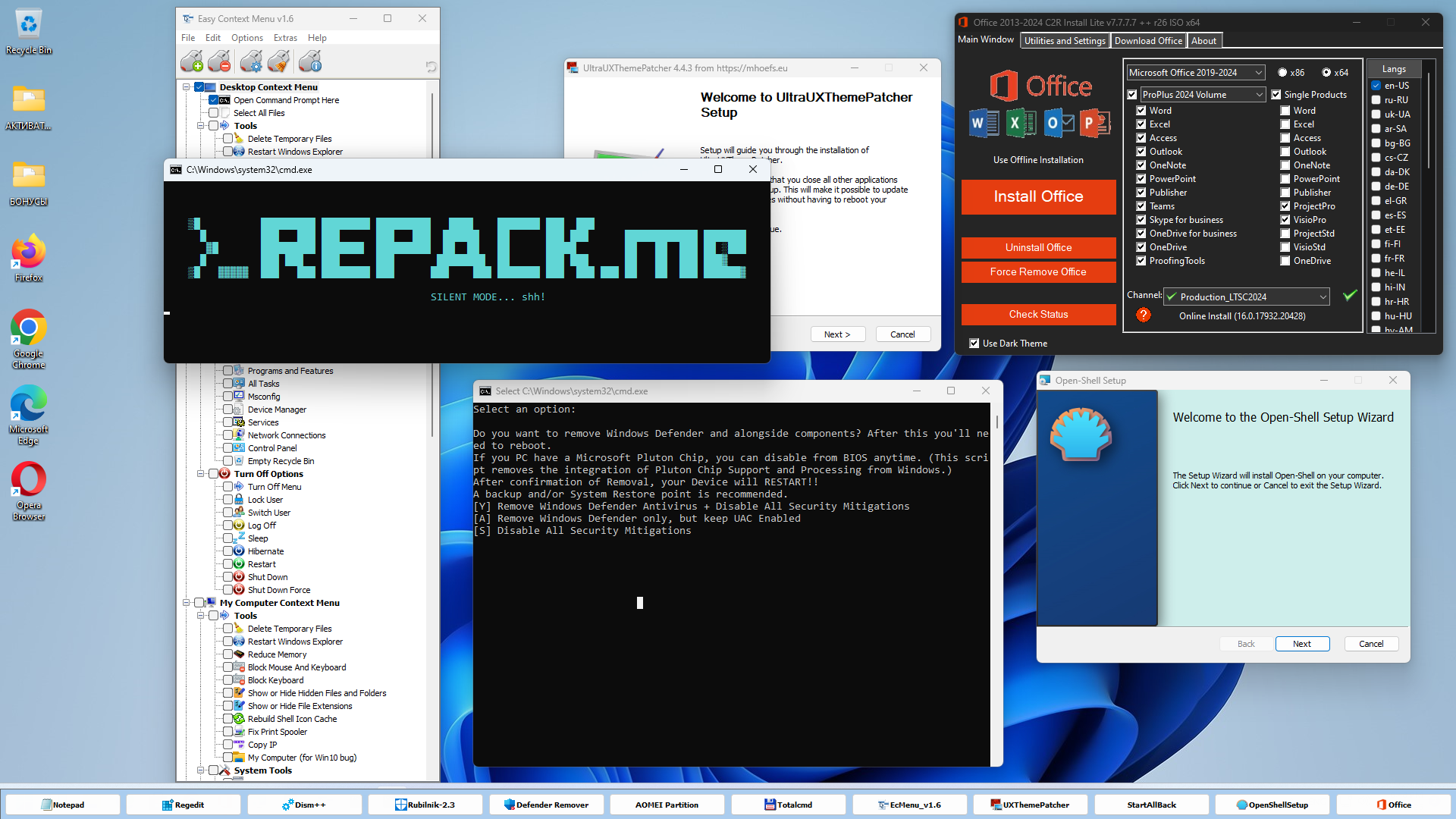Click Next in the Open-Shell Setup wizard
The height and width of the screenshot is (819, 1456).
(1302, 644)
